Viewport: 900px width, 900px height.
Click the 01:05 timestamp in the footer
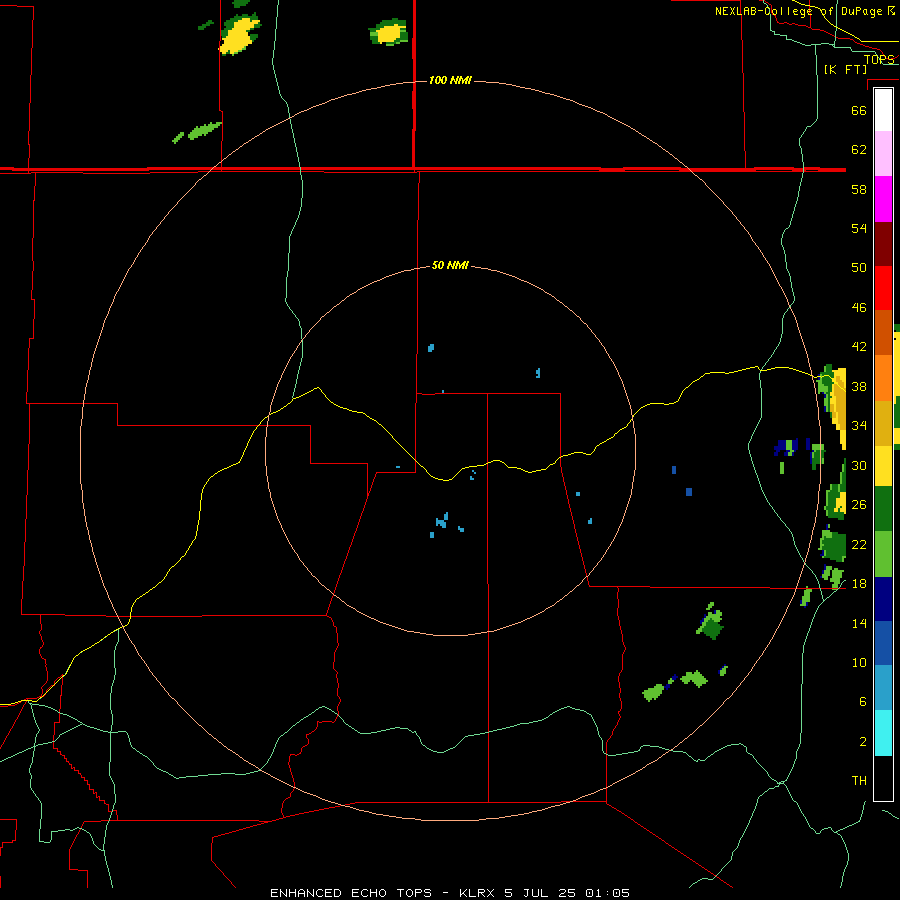pos(607,893)
